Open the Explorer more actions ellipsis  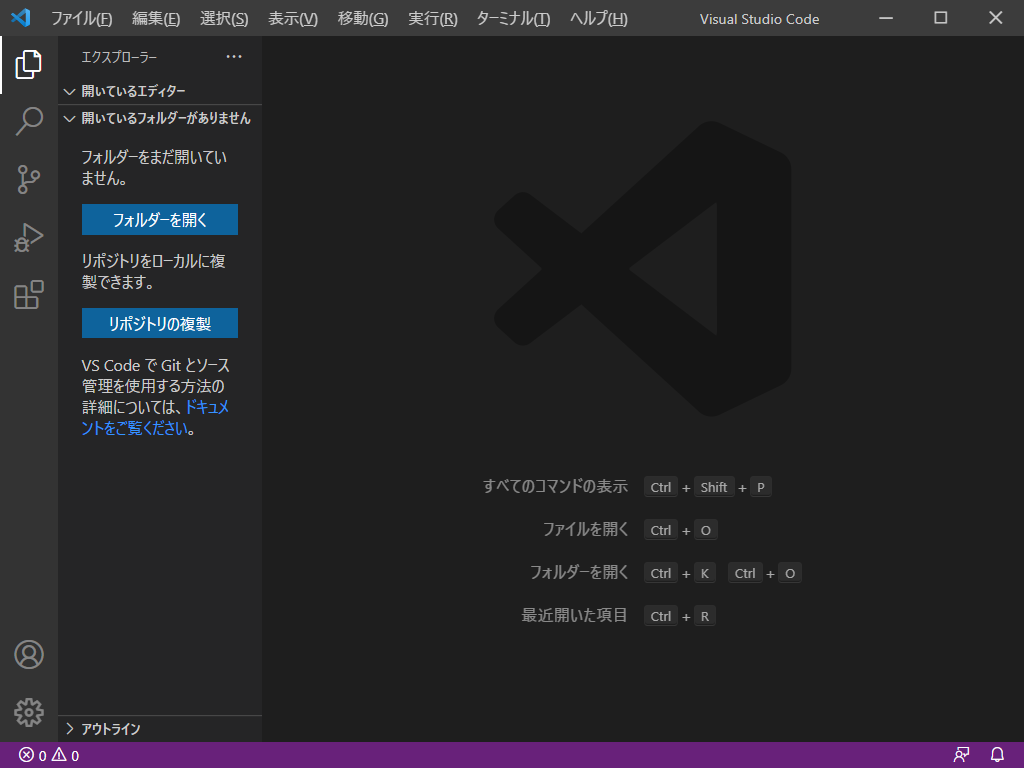click(234, 57)
